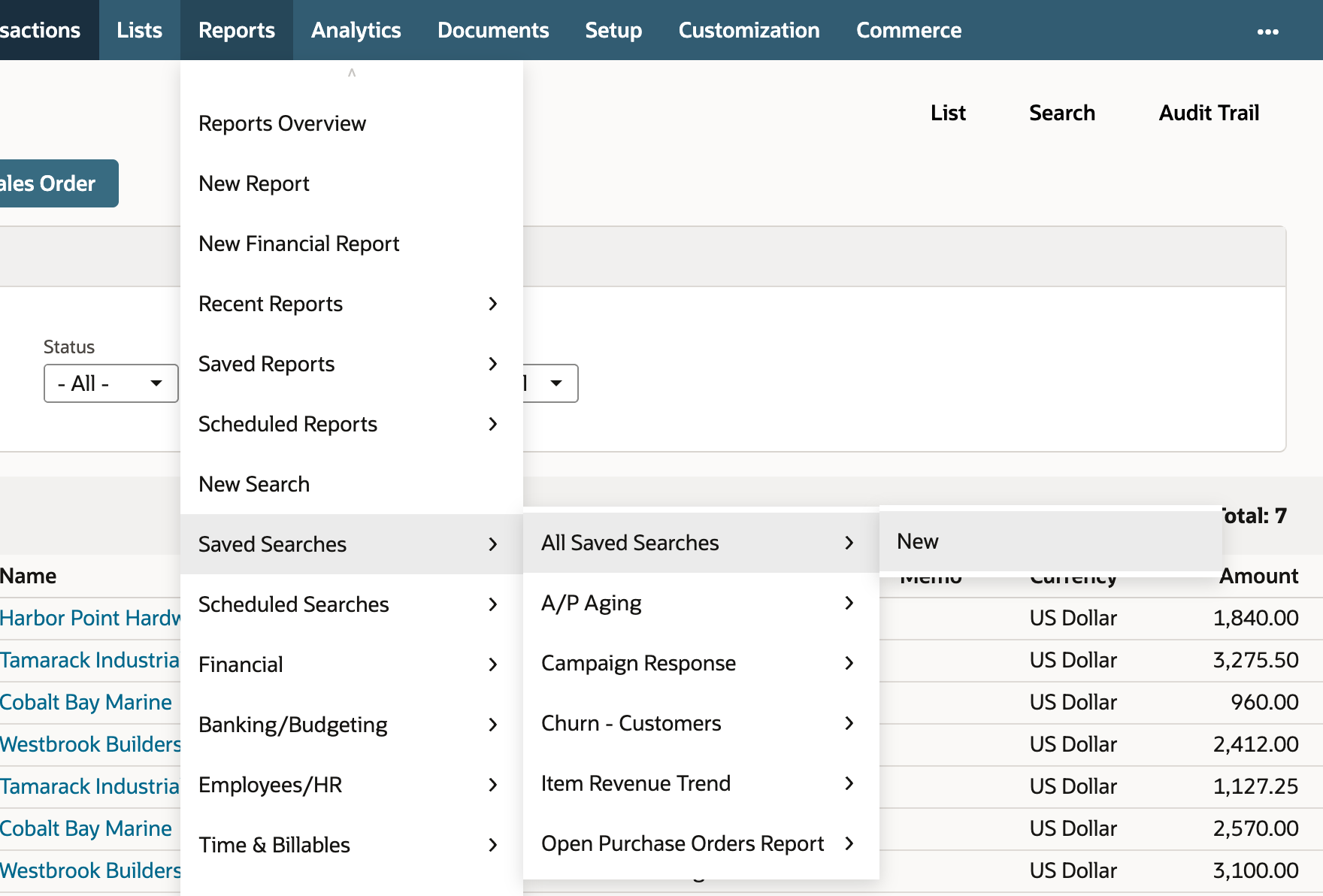Open Reports Overview
This screenshot has width=1323, height=896.
pyautogui.click(x=352, y=123)
